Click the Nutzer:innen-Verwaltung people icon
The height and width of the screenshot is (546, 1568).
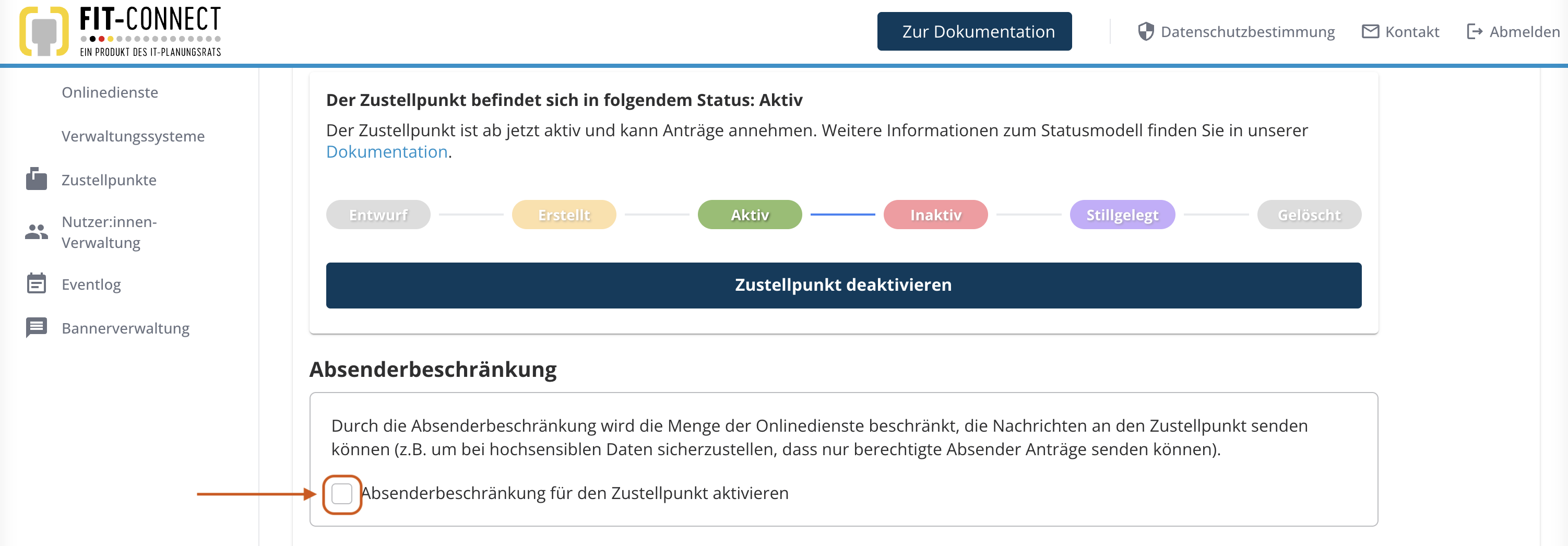[37, 231]
